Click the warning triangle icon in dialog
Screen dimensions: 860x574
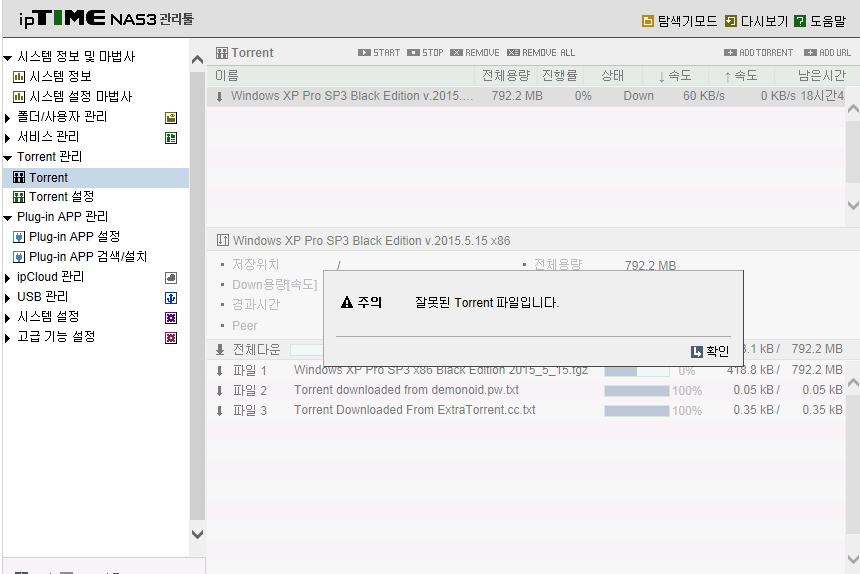pos(347,302)
